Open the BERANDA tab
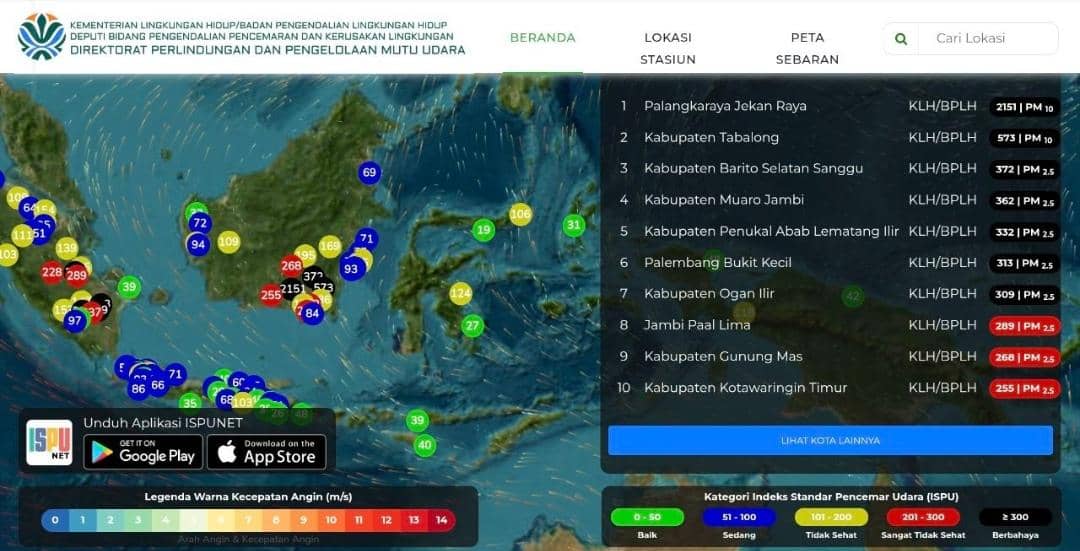Screen dimensions: 1080x551 coord(543,38)
